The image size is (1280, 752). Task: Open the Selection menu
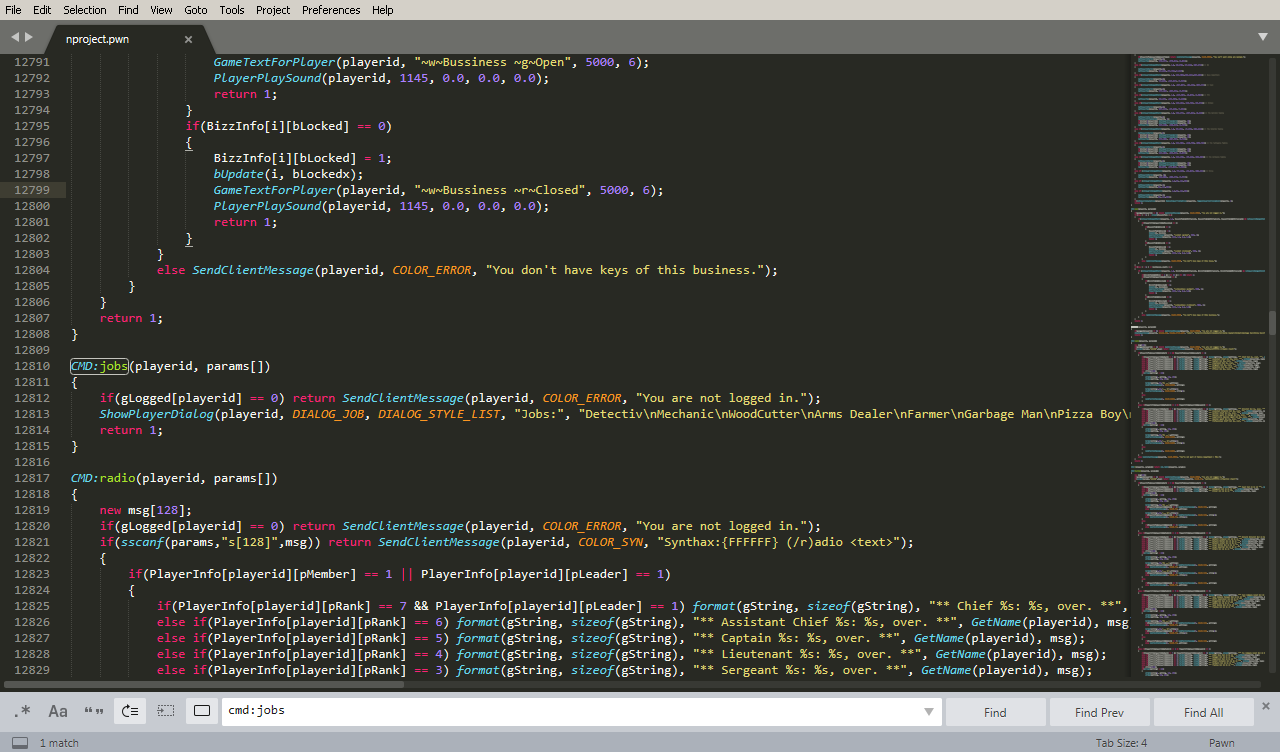click(x=85, y=10)
